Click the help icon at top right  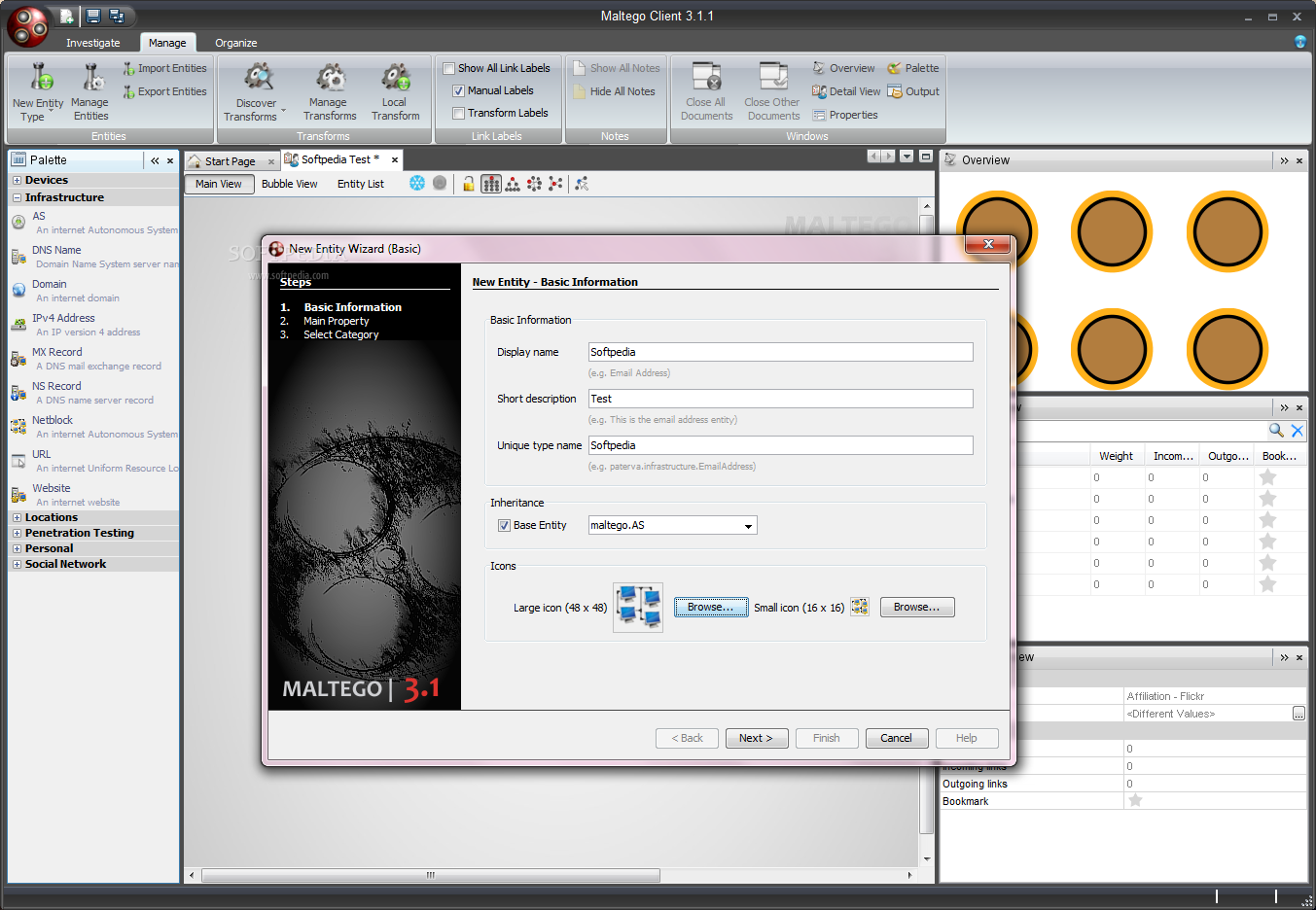coord(1300,41)
